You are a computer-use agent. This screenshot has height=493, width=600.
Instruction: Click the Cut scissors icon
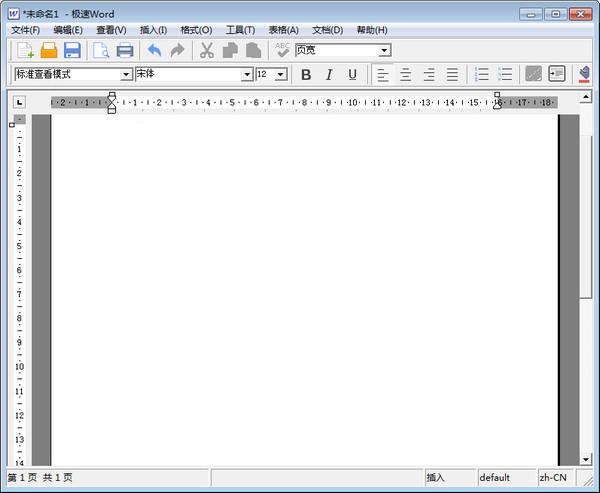[x=207, y=50]
